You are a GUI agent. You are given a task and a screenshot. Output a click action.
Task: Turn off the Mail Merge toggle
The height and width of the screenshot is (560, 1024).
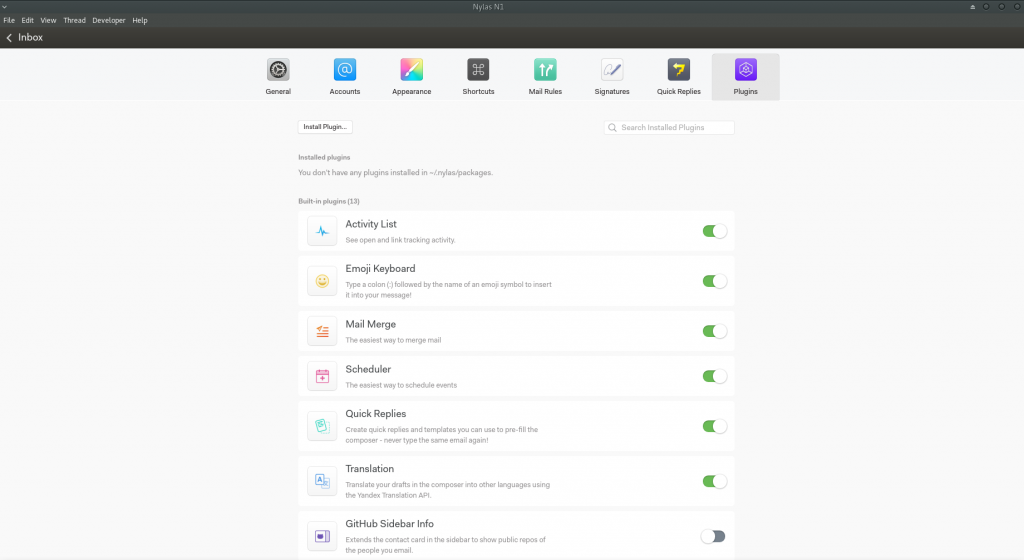click(714, 332)
